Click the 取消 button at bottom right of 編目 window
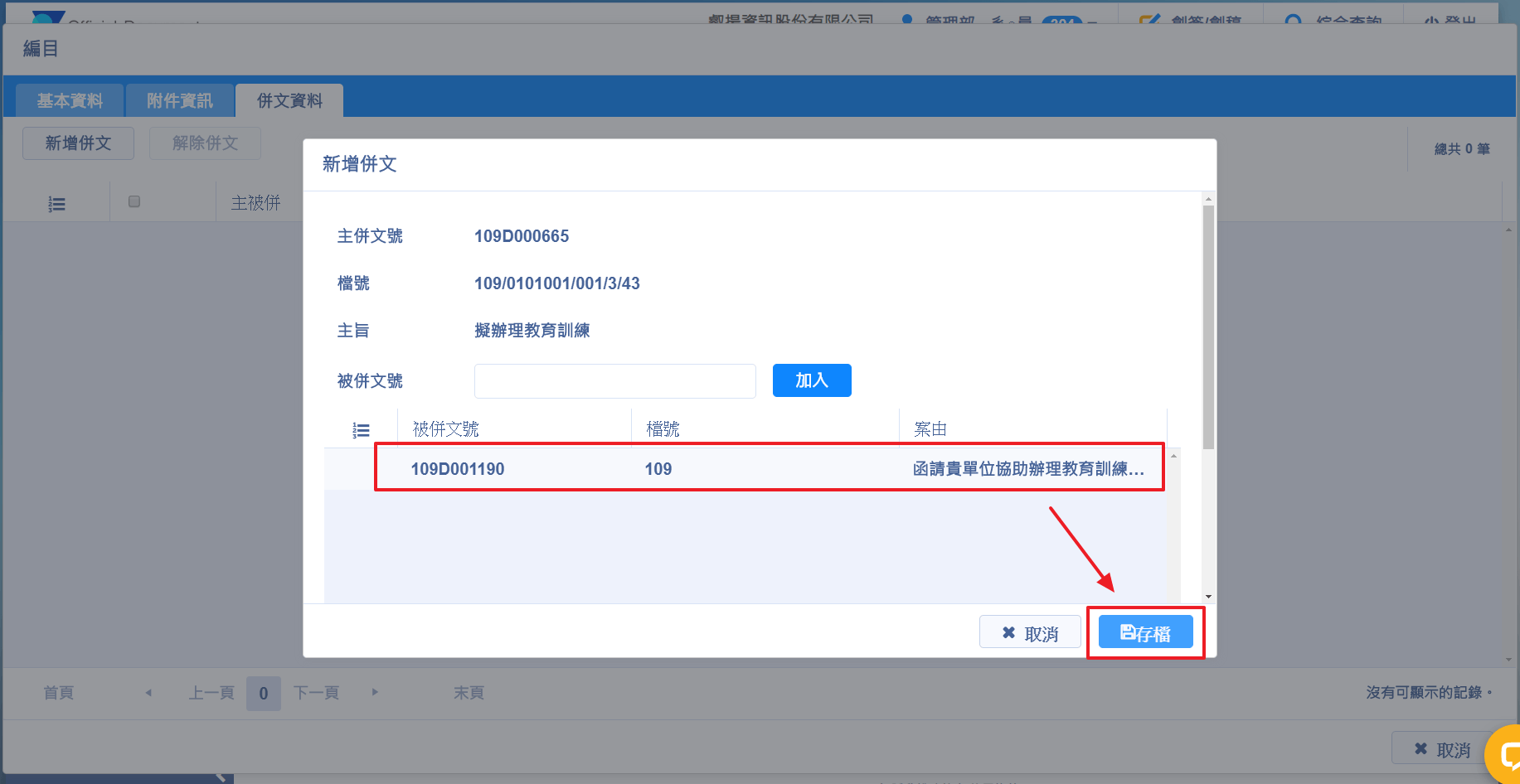The width and height of the screenshot is (1520, 784). 1442,749
